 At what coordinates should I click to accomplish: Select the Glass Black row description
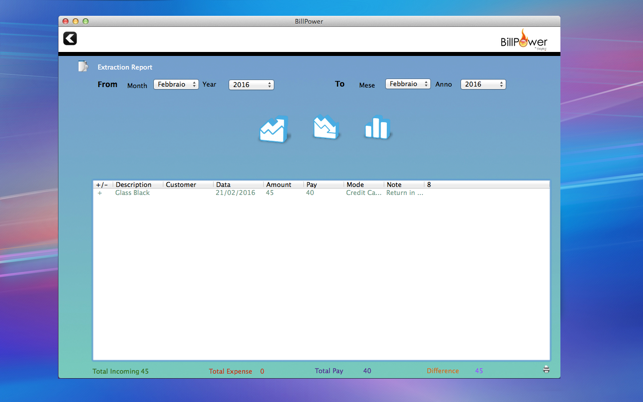pyautogui.click(x=132, y=193)
